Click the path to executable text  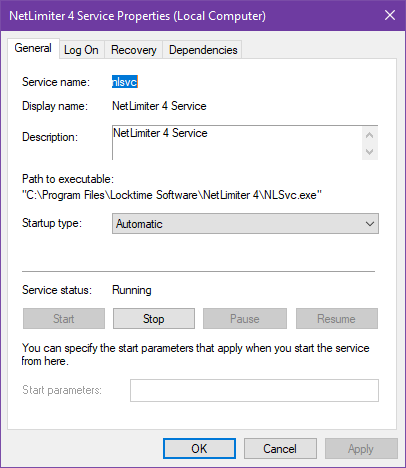[172, 195]
